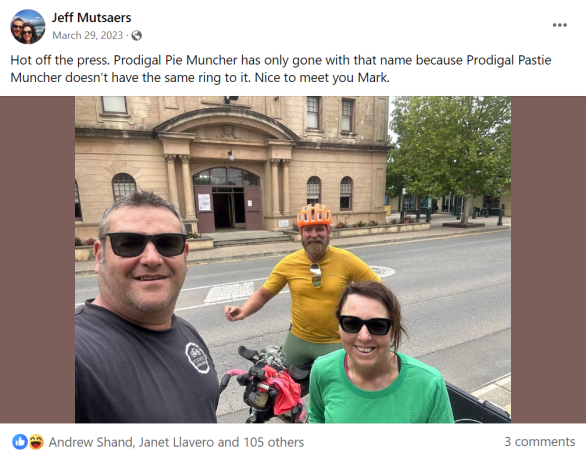Open Jeff Mutsaers' round profile avatar
Image resolution: width=586 pixels, height=456 pixels.
tap(28, 27)
